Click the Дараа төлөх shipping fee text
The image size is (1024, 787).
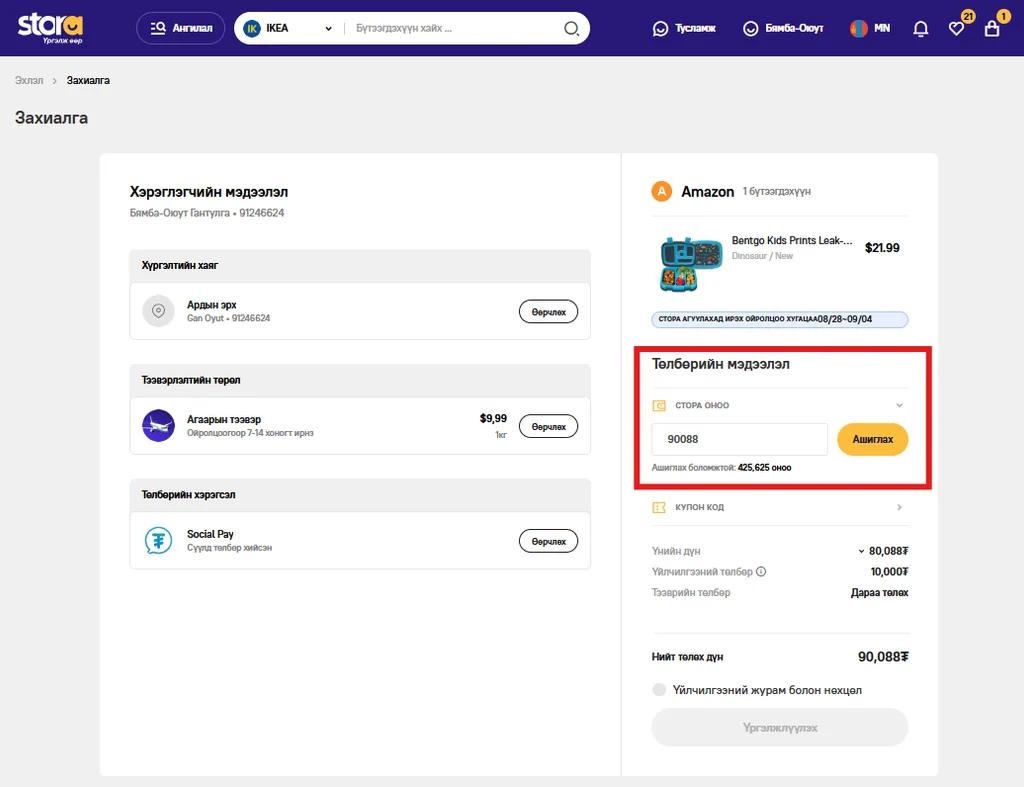(879, 592)
